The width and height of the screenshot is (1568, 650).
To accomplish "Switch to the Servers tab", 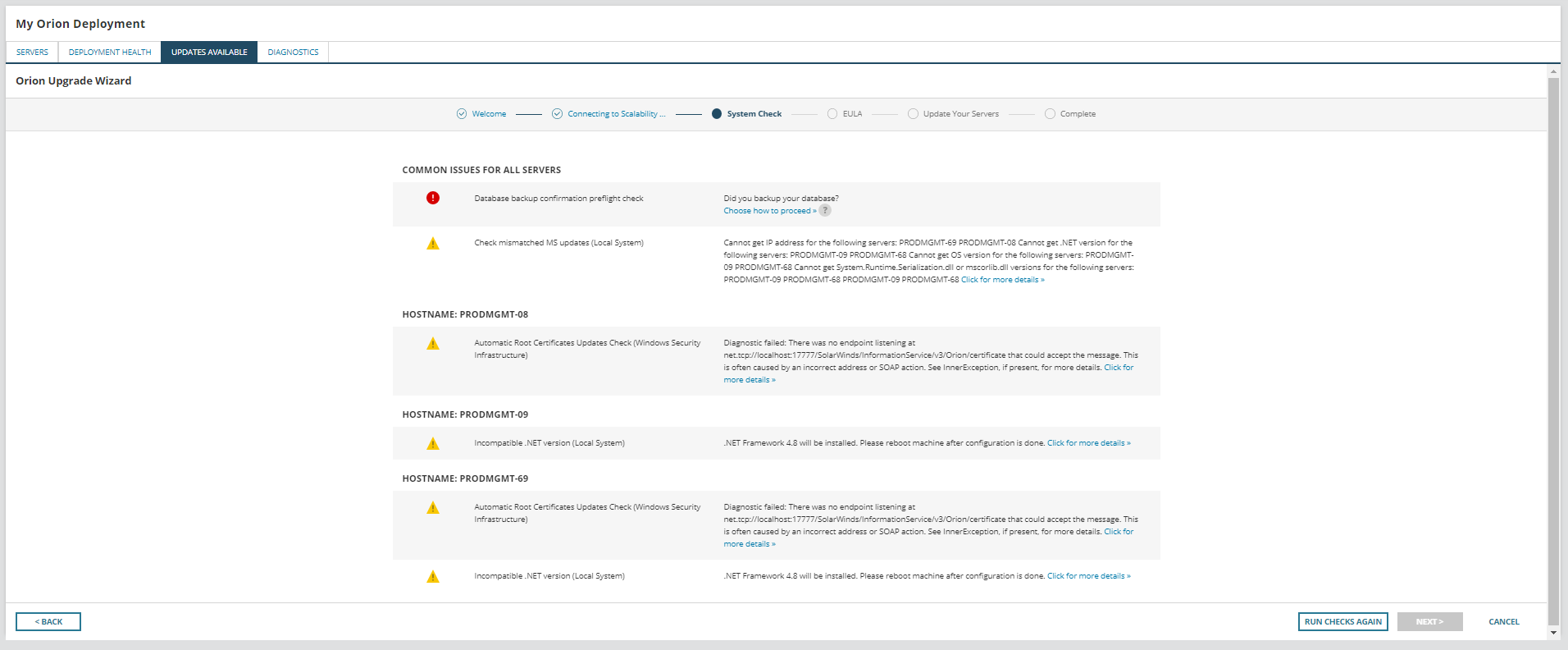I will [x=32, y=52].
